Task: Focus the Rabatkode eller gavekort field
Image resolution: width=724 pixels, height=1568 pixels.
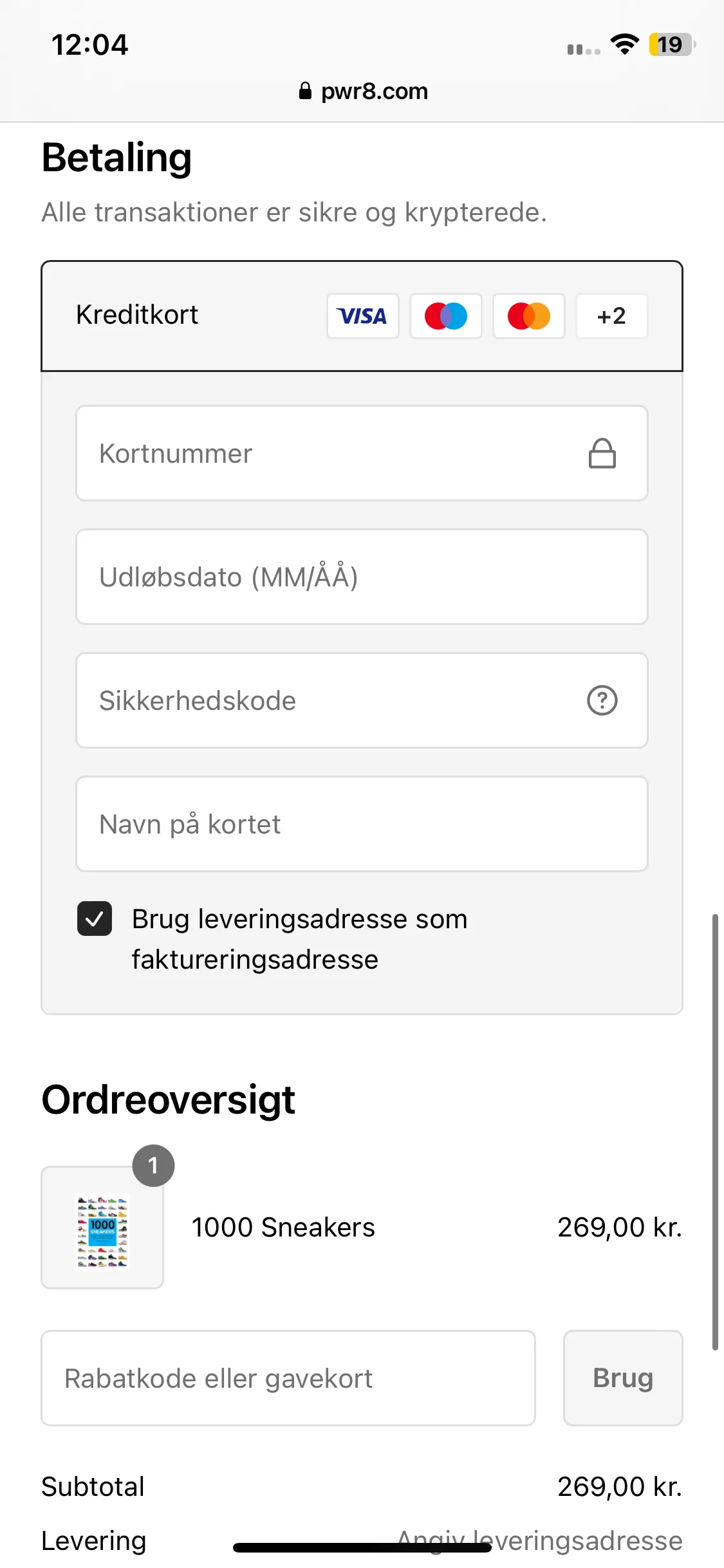Action: click(288, 1378)
